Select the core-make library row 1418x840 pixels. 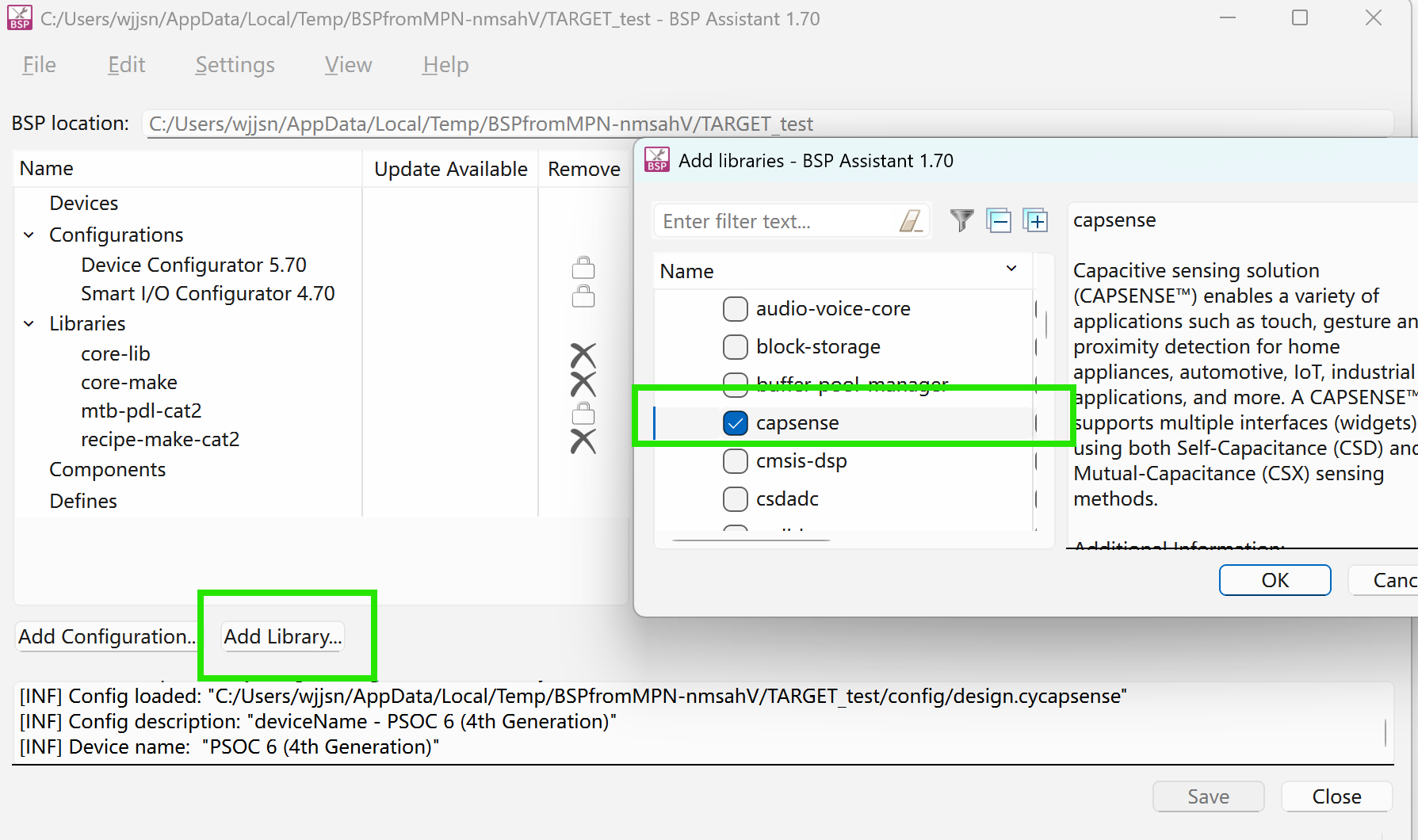tap(129, 383)
